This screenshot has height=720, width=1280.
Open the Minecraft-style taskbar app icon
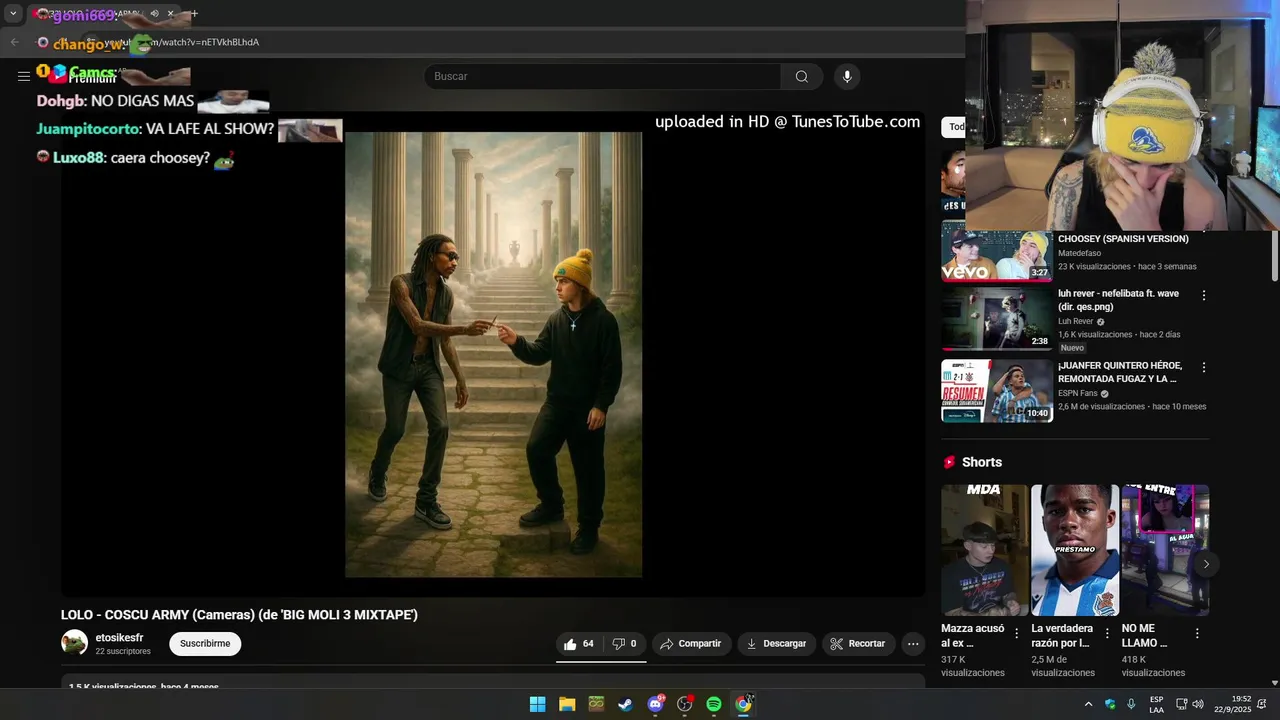(x=596, y=704)
